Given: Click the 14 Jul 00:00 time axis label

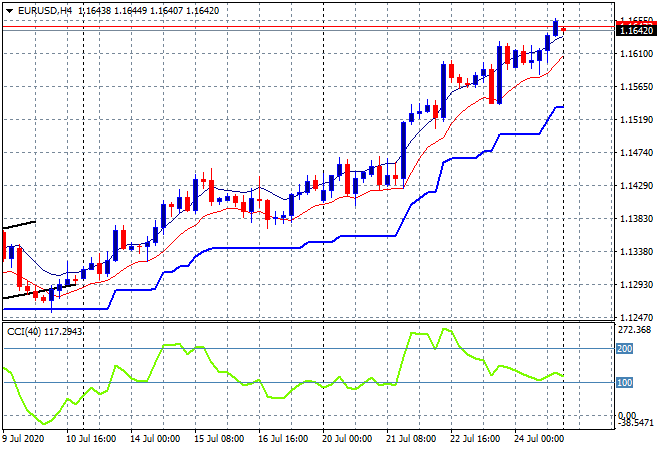Looking at the screenshot, I should tap(155, 439).
